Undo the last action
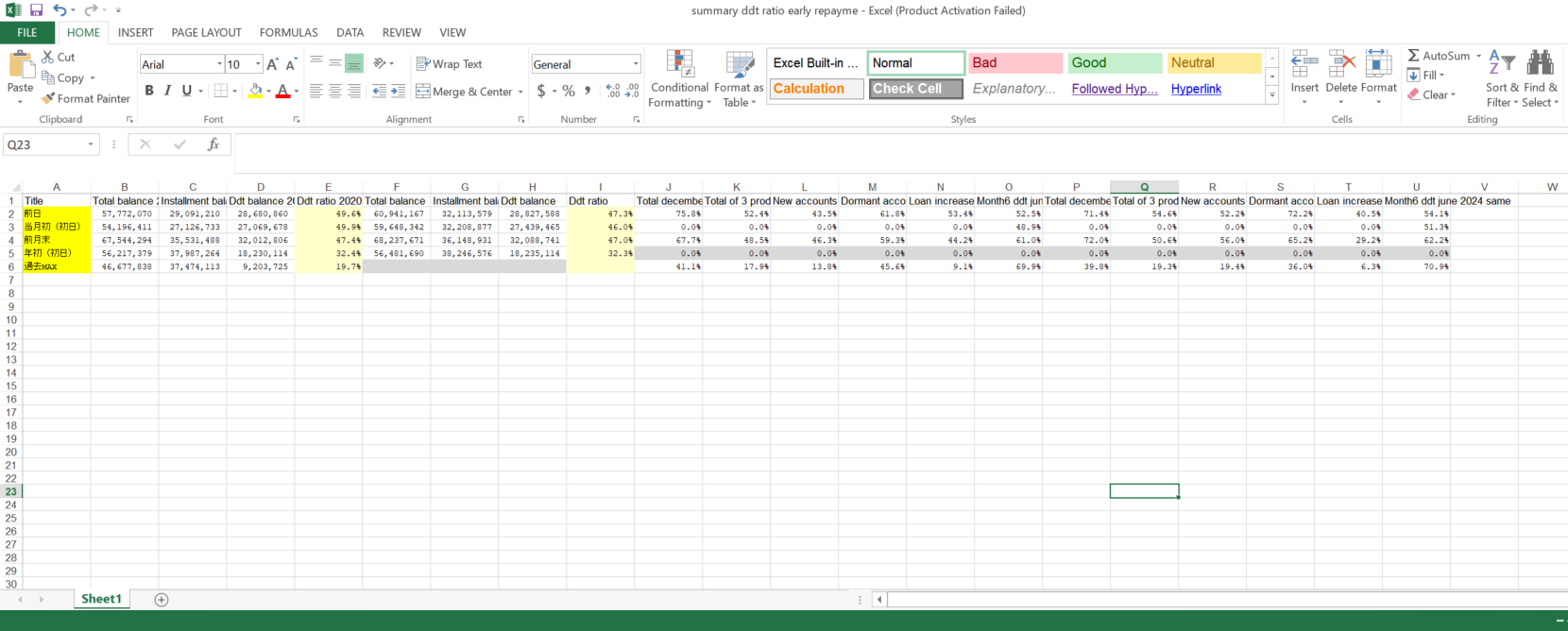 [x=60, y=10]
